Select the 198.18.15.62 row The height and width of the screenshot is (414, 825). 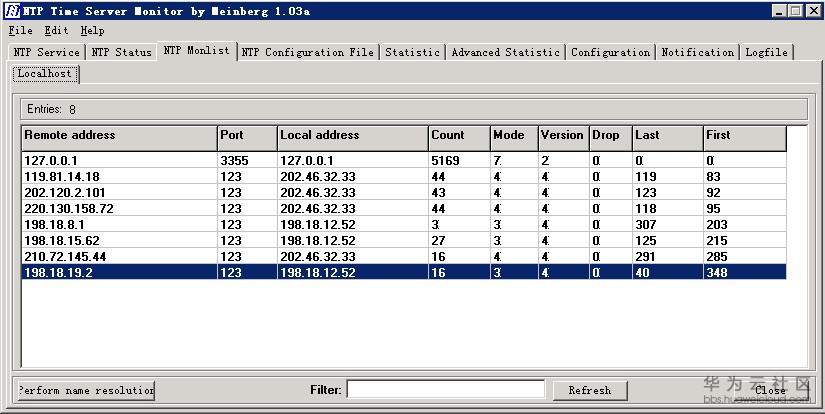(x=404, y=240)
